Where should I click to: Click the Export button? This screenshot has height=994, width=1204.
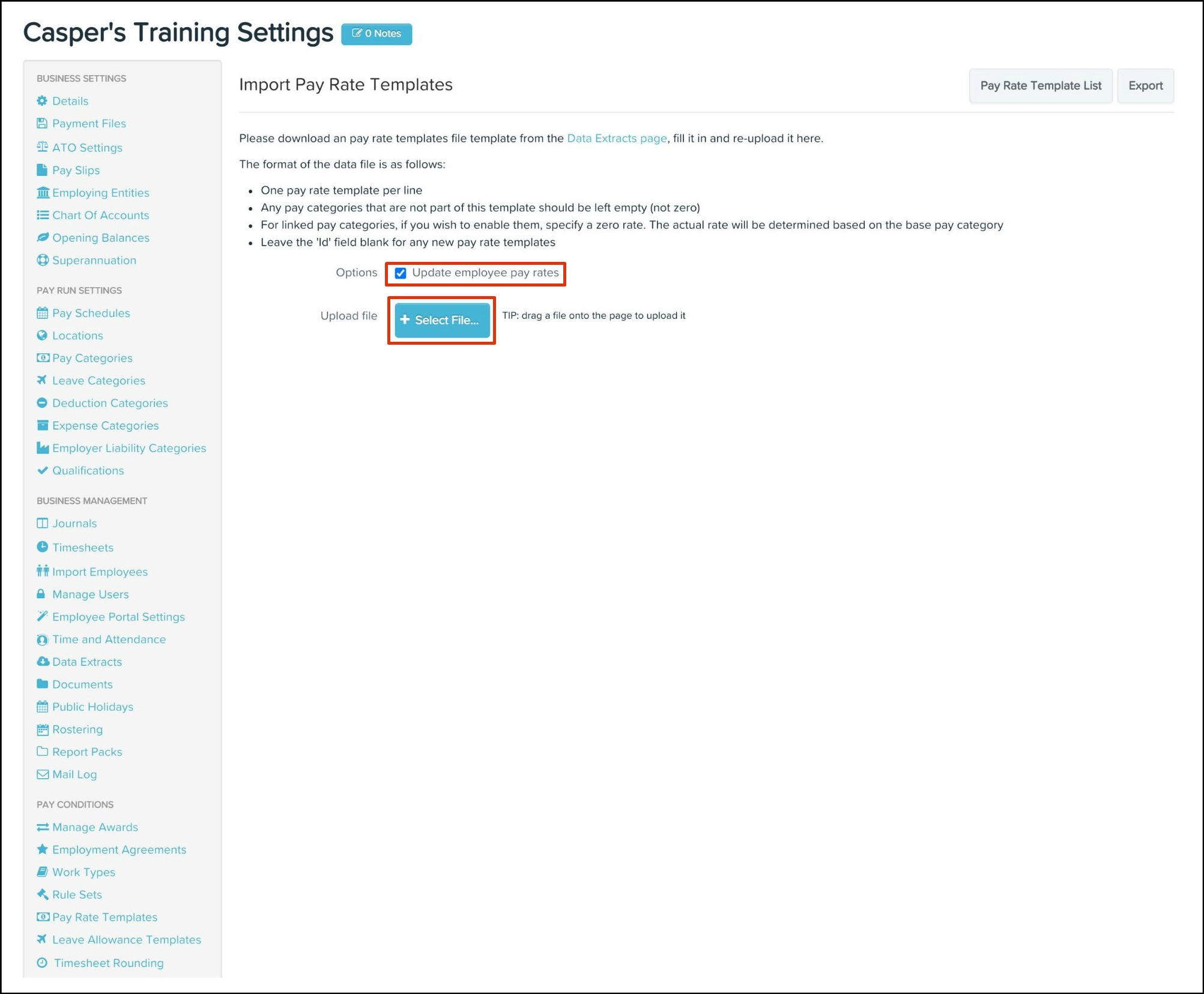tap(1145, 86)
